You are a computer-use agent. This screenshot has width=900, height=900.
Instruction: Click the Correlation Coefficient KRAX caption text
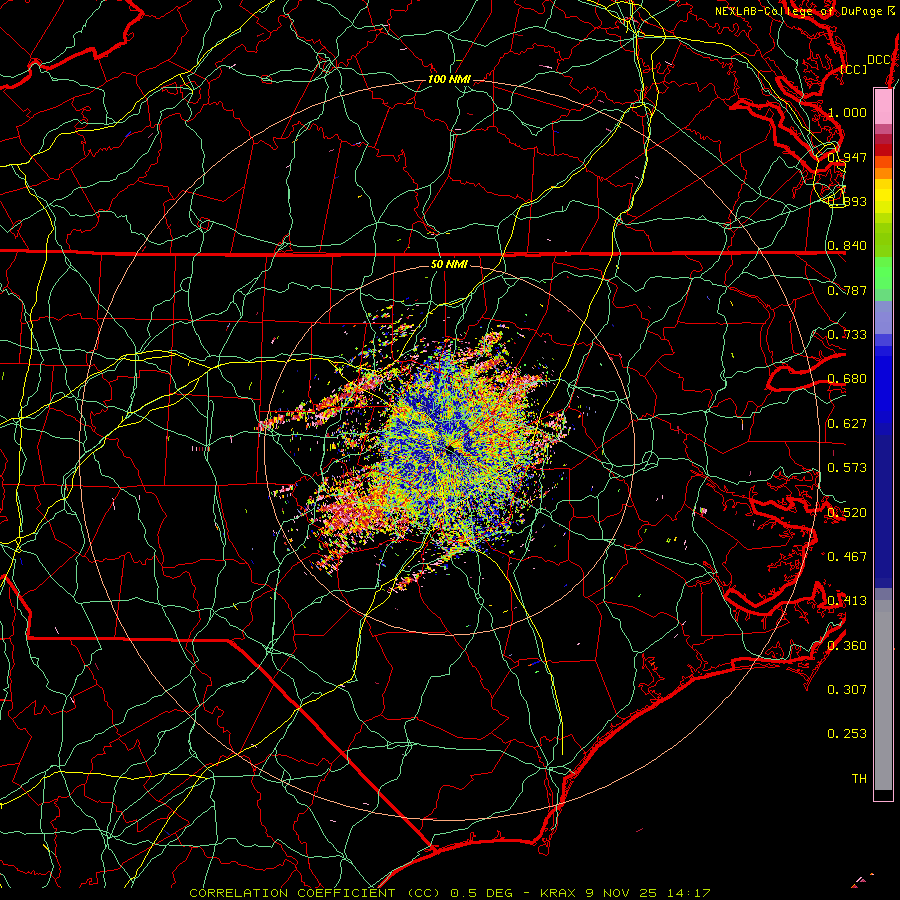pyautogui.click(x=450, y=893)
